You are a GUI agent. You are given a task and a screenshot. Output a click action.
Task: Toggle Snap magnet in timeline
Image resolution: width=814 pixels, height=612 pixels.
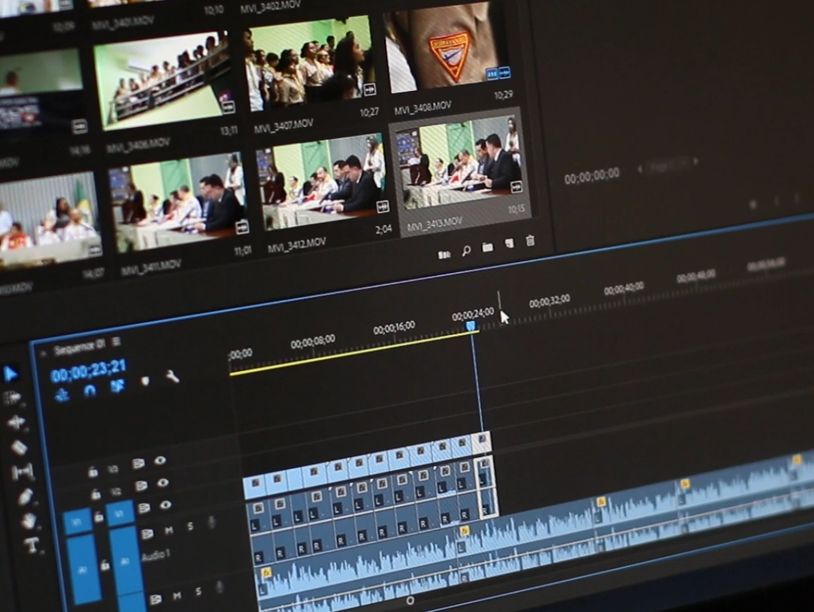pos(90,390)
